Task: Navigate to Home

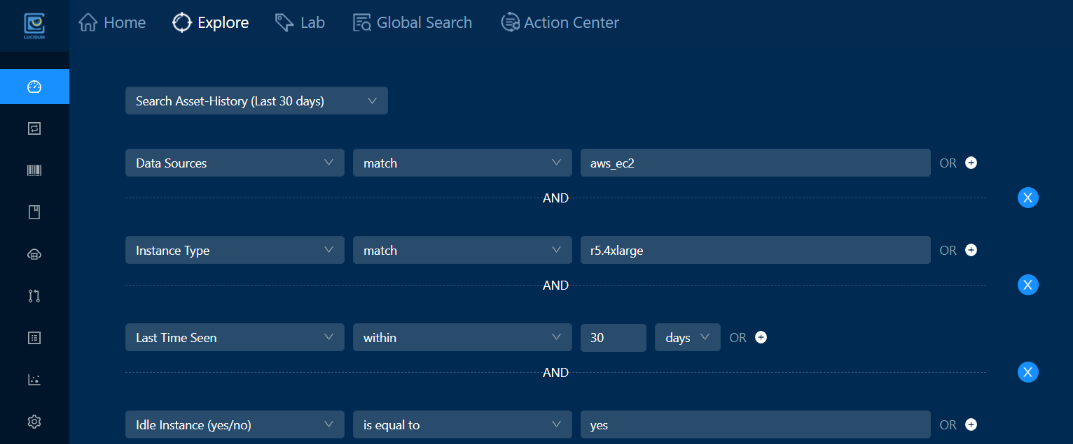Action: [x=112, y=23]
